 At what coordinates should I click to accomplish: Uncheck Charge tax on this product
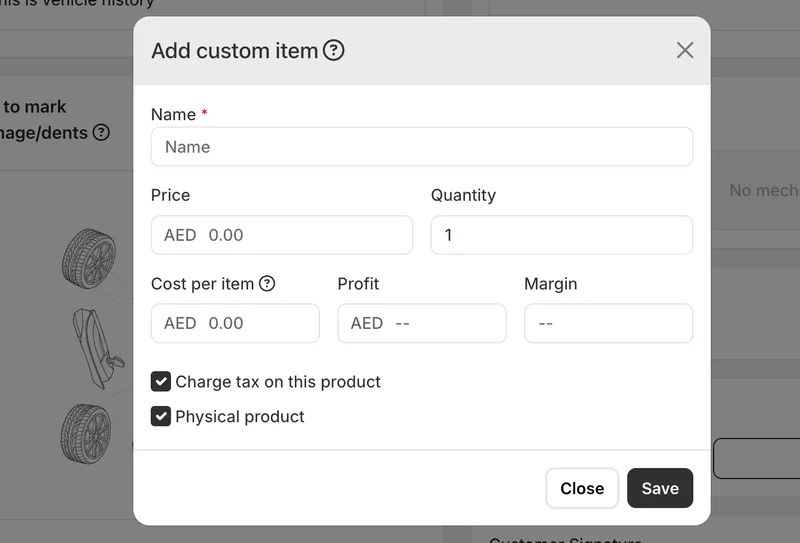coord(161,382)
